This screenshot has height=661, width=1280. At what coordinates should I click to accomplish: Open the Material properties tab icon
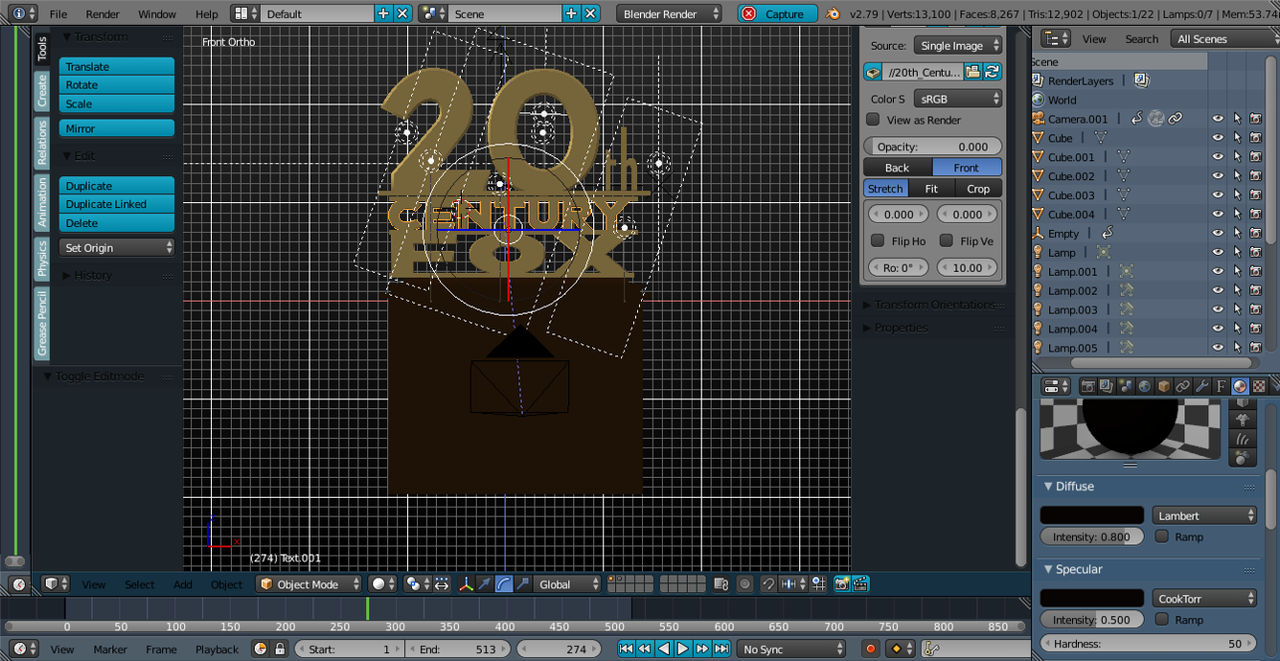click(1240, 386)
